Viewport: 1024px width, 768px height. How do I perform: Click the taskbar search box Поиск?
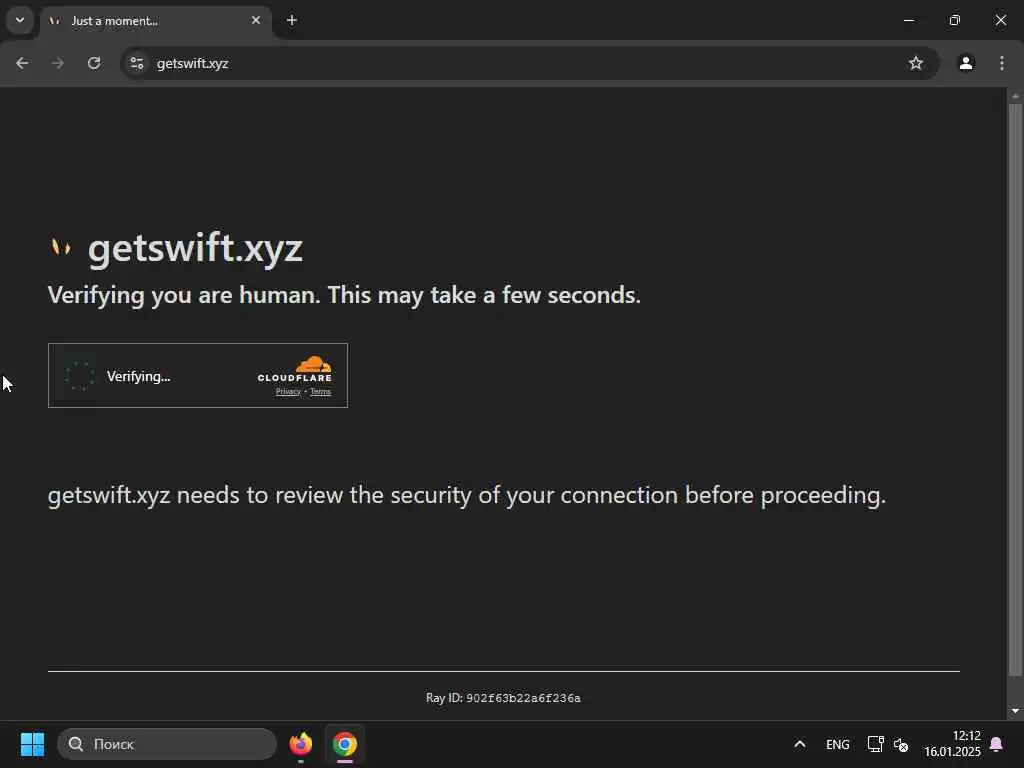click(x=167, y=744)
